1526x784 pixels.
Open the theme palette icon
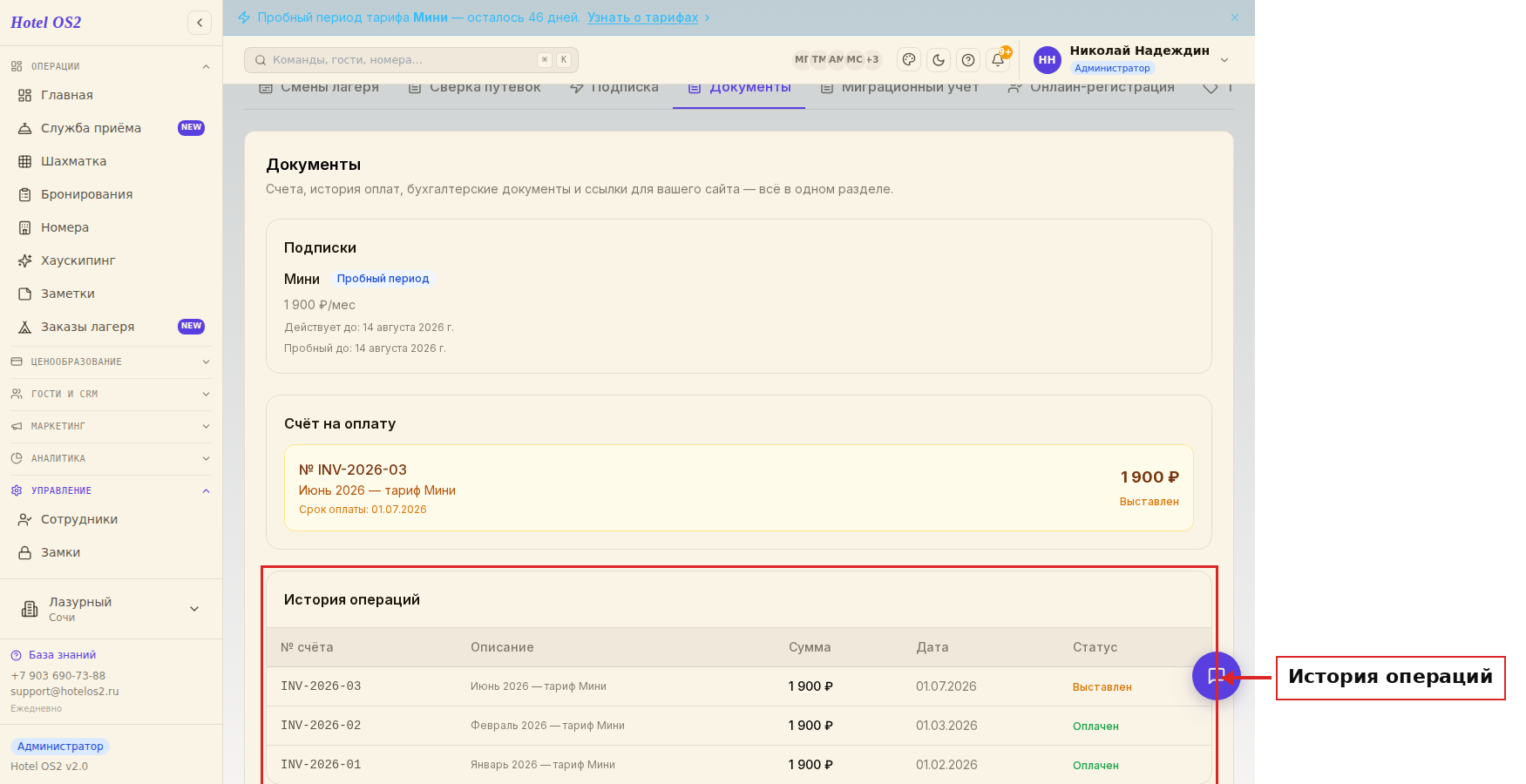pos(909,60)
